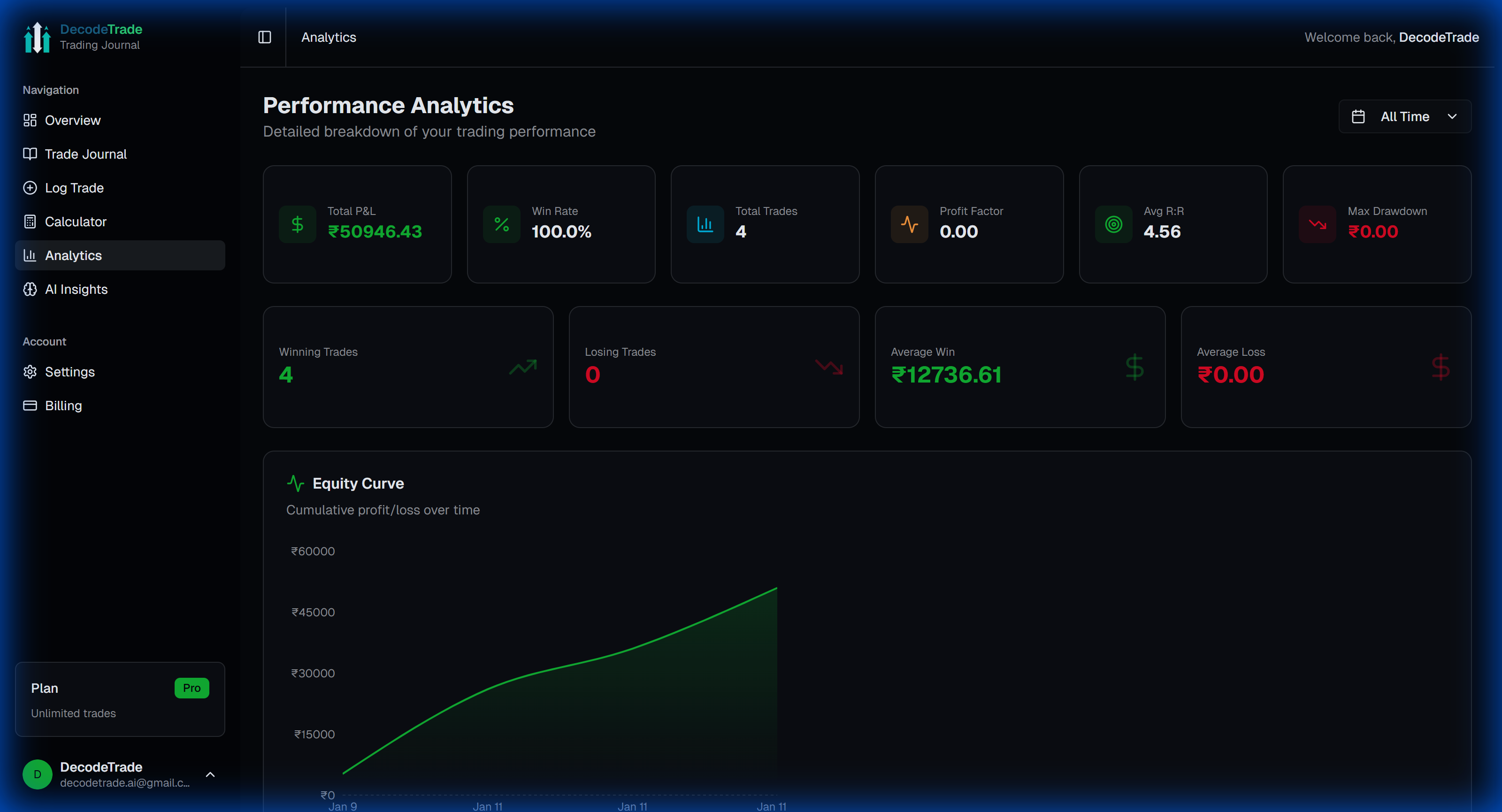Click the Max Drawdown trend-down icon
Image resolution: width=1502 pixels, height=812 pixels.
[x=1317, y=224]
